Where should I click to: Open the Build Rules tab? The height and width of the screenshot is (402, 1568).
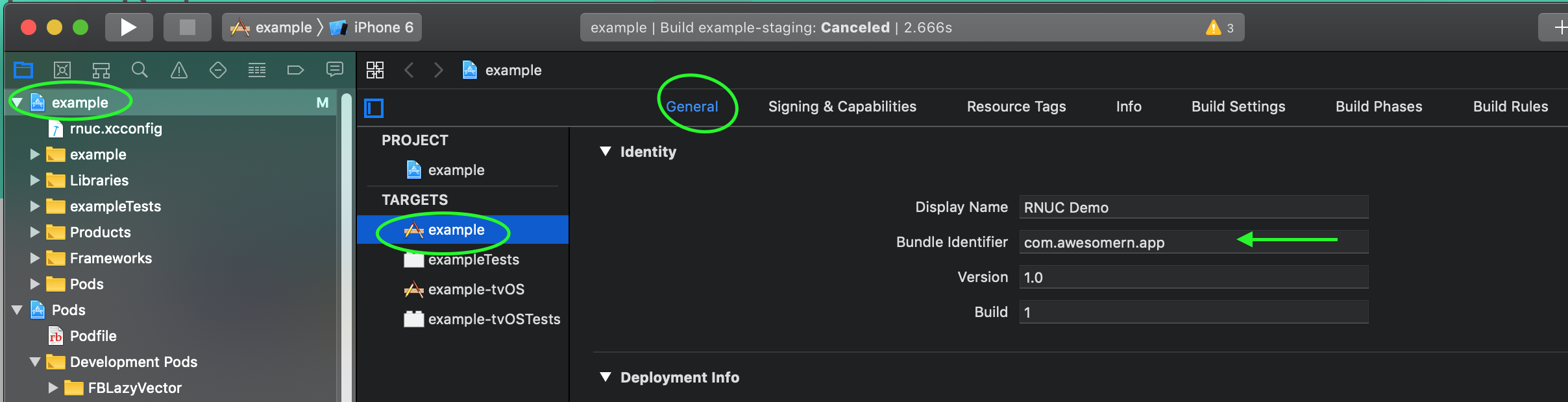tap(1510, 106)
